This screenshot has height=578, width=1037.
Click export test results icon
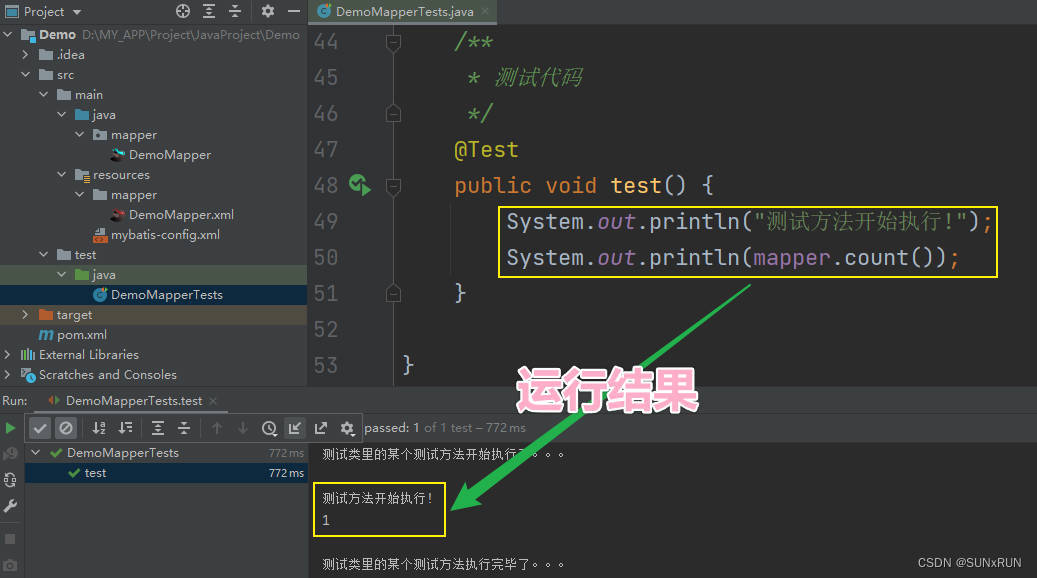[x=321, y=428]
